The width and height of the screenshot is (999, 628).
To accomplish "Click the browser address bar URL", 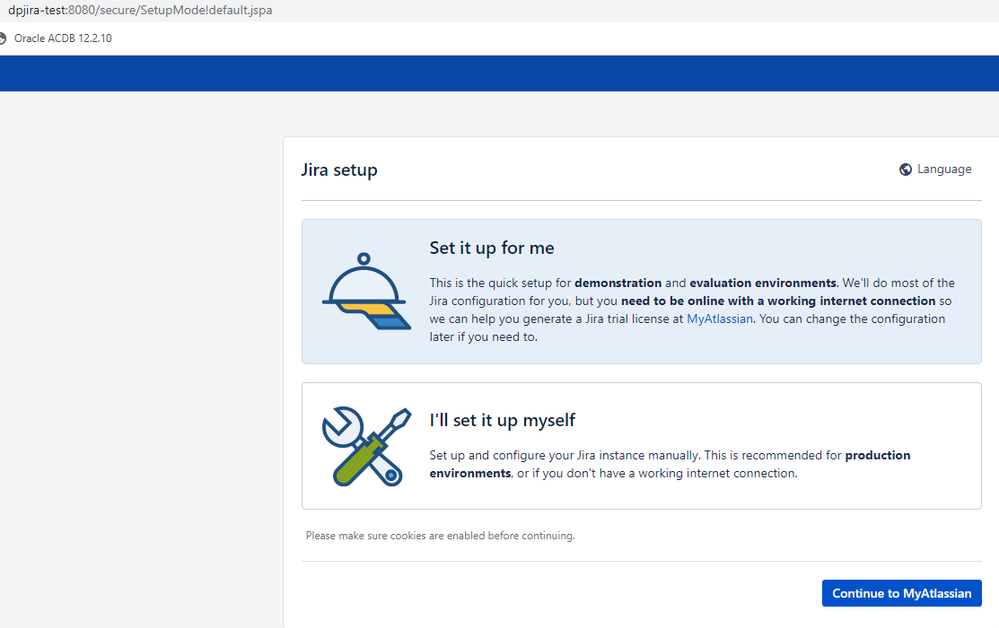I will click(x=140, y=10).
